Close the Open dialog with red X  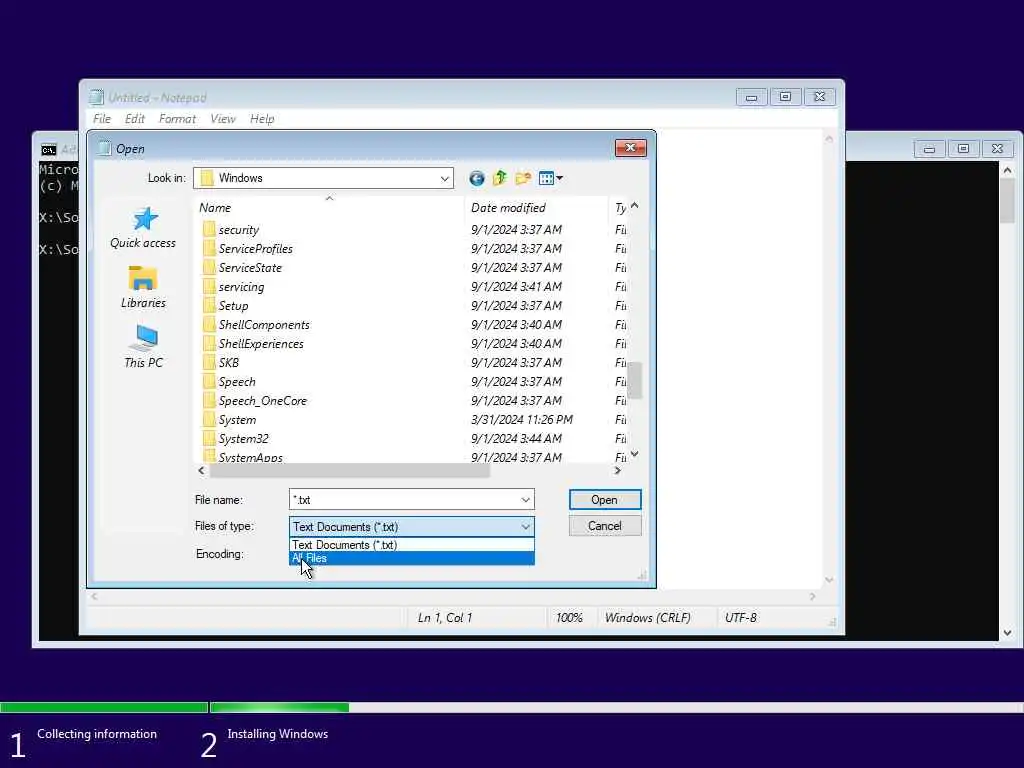(x=630, y=148)
